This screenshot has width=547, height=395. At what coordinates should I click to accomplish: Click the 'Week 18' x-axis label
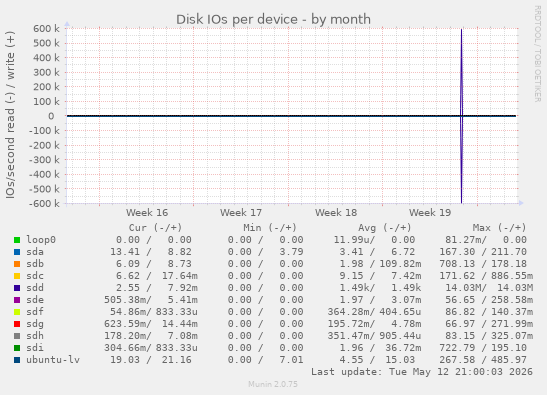click(336, 213)
